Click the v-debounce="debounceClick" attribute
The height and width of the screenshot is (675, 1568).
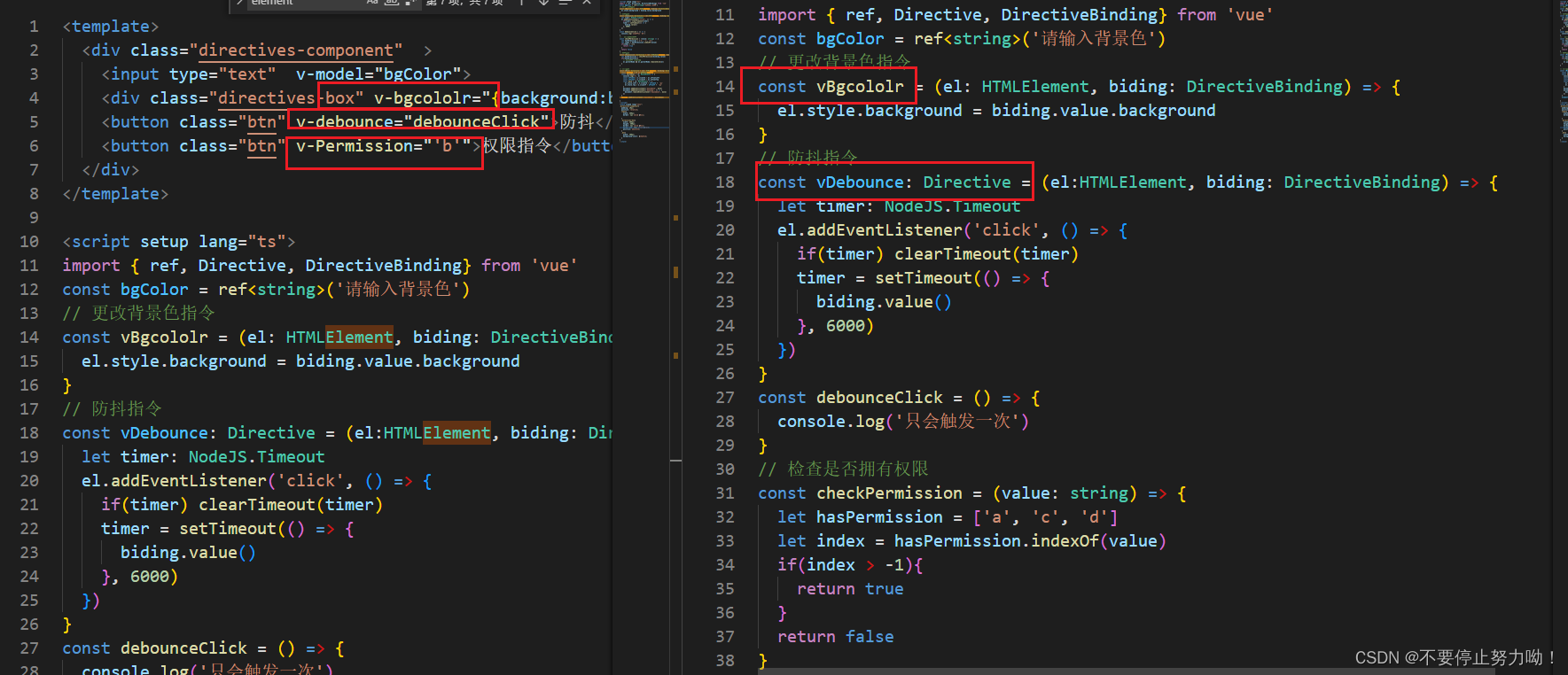pos(423,122)
